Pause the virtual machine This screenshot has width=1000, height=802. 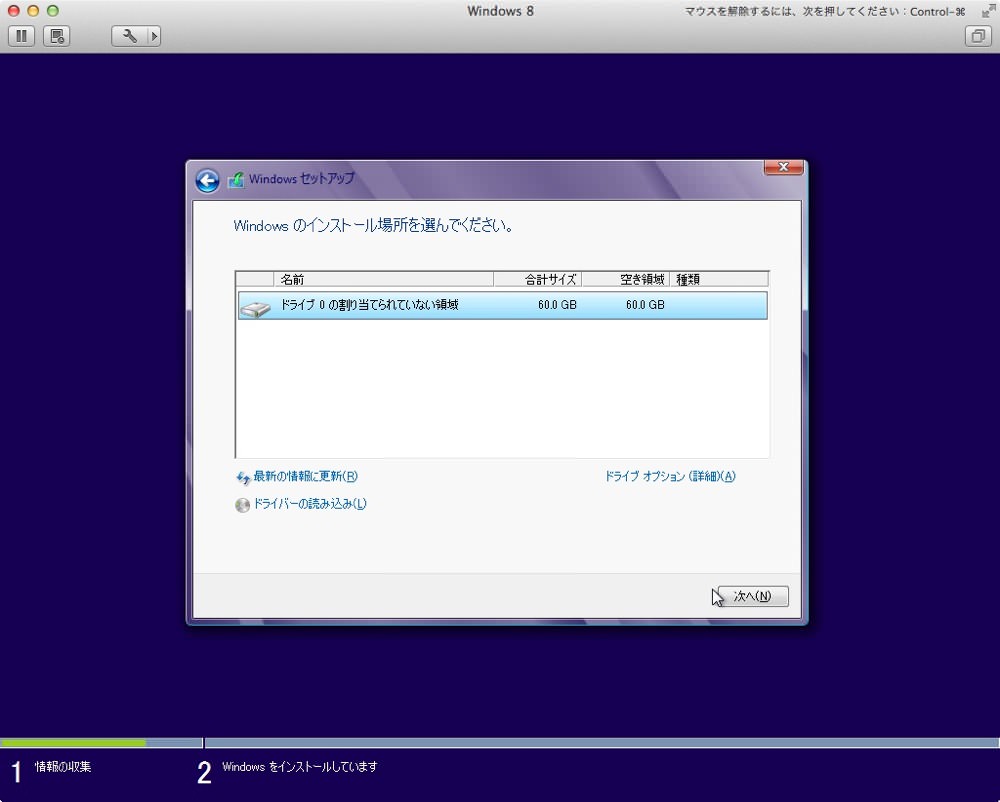tap(21, 36)
